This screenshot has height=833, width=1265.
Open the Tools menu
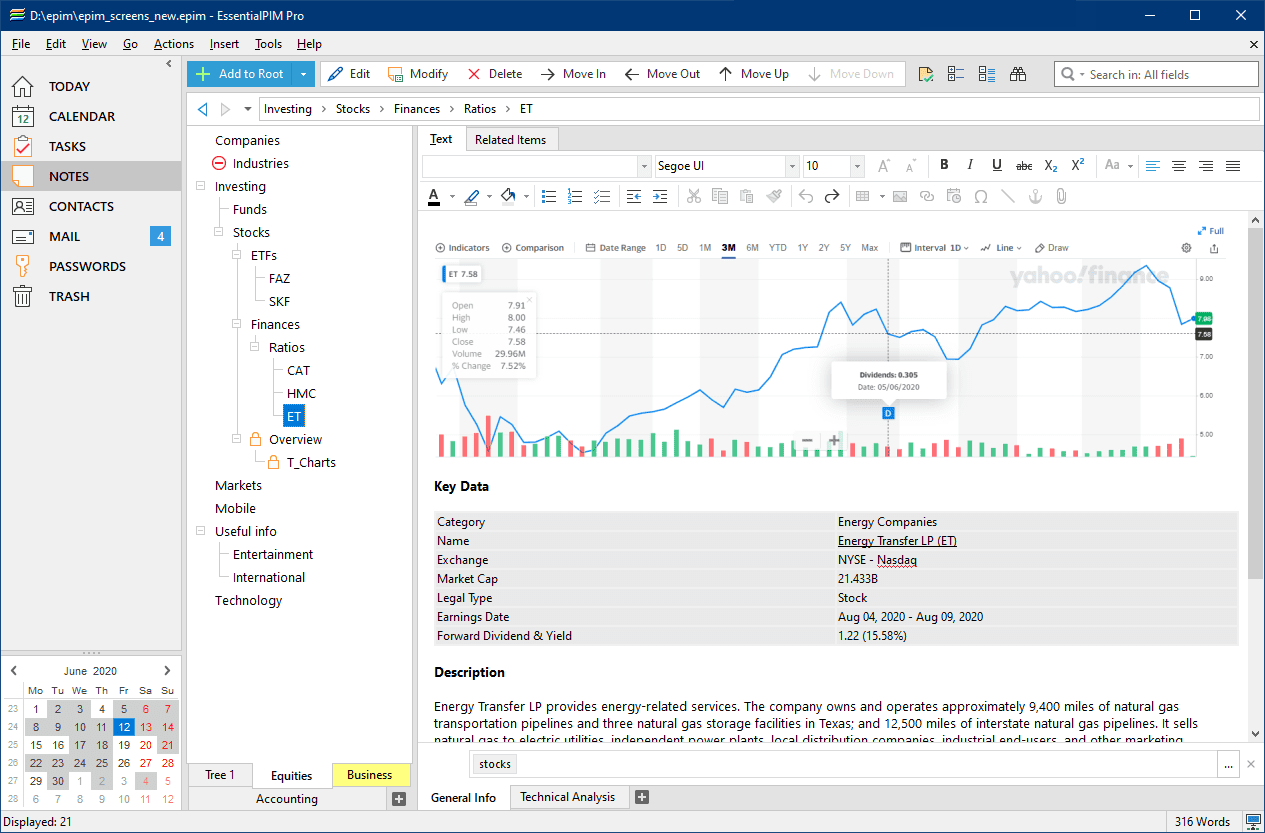(x=268, y=44)
